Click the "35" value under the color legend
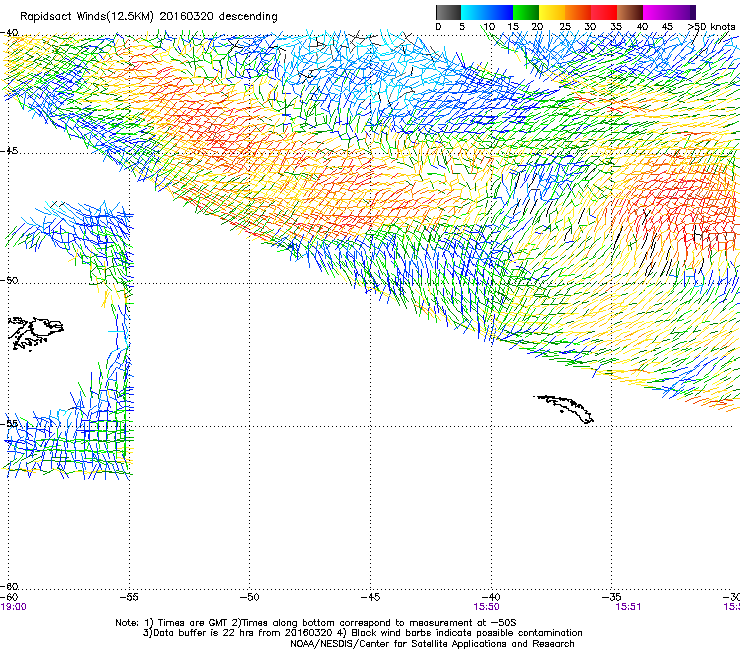The image size is (740, 650). click(x=616, y=27)
